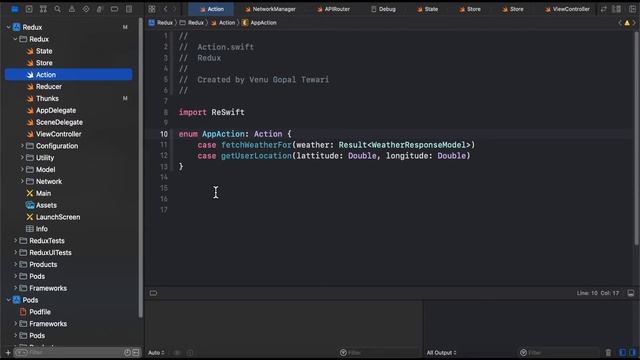The image size is (640, 360).
Task: Collapse the Pods project
Action: pyautogui.click(x=9, y=300)
